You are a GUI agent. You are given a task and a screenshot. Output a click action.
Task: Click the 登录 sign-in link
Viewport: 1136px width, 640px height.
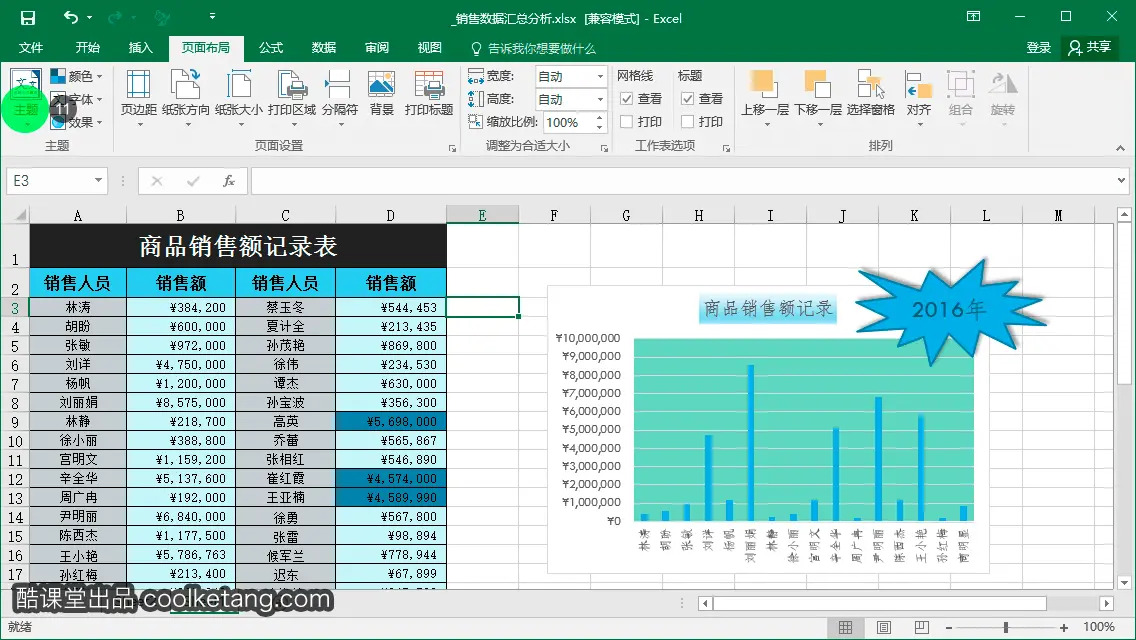point(1038,48)
